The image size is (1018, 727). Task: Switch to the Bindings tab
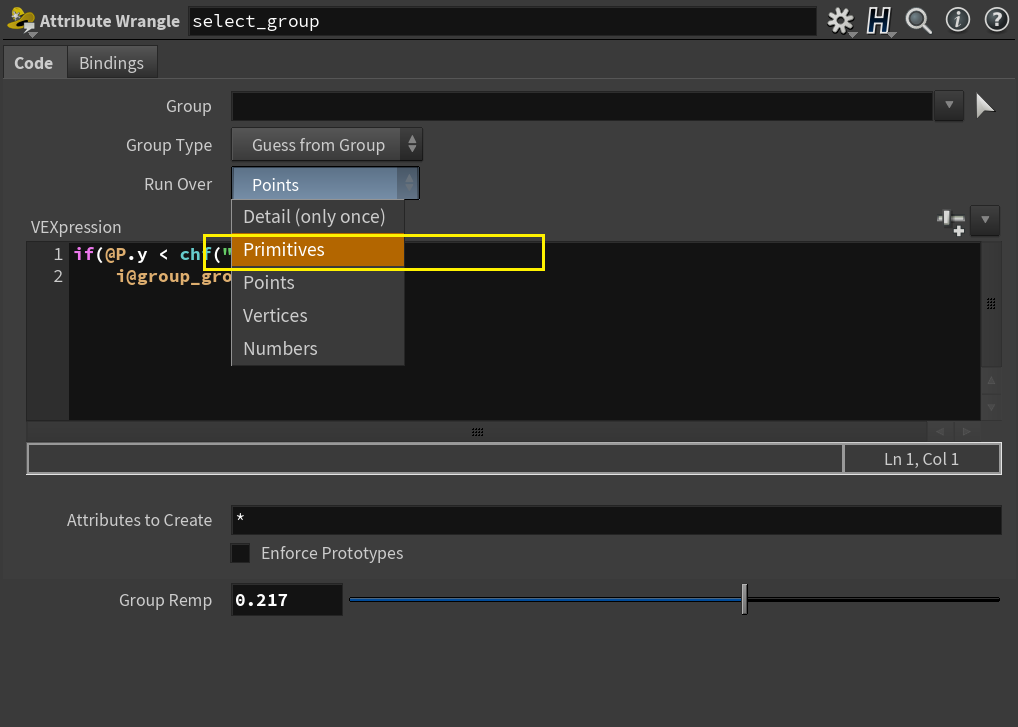[x=112, y=63]
